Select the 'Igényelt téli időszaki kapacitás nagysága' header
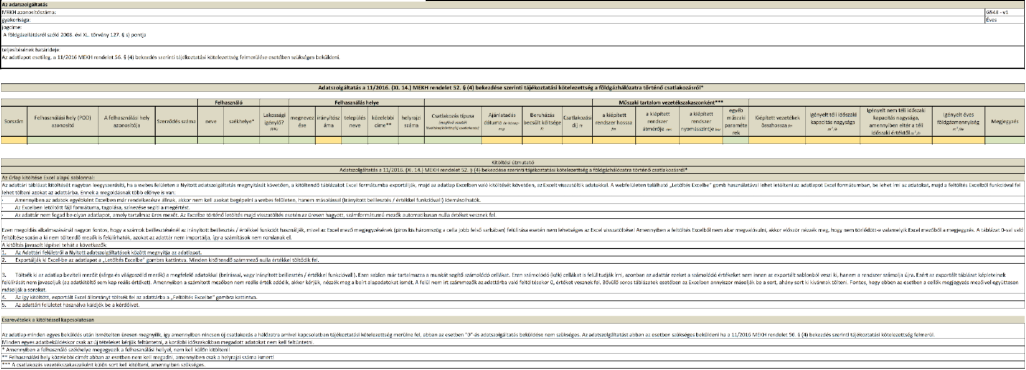Viewport: 1026px width, 370px height. pyautogui.click(x=833, y=120)
